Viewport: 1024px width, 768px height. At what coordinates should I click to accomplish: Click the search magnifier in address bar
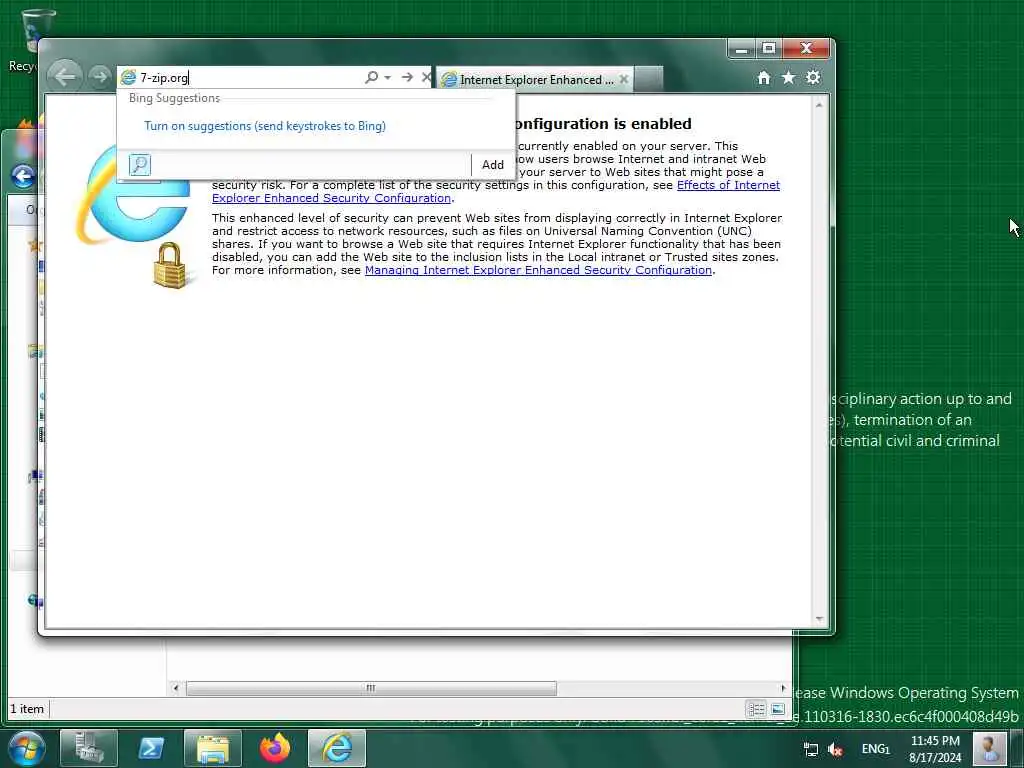tap(371, 77)
